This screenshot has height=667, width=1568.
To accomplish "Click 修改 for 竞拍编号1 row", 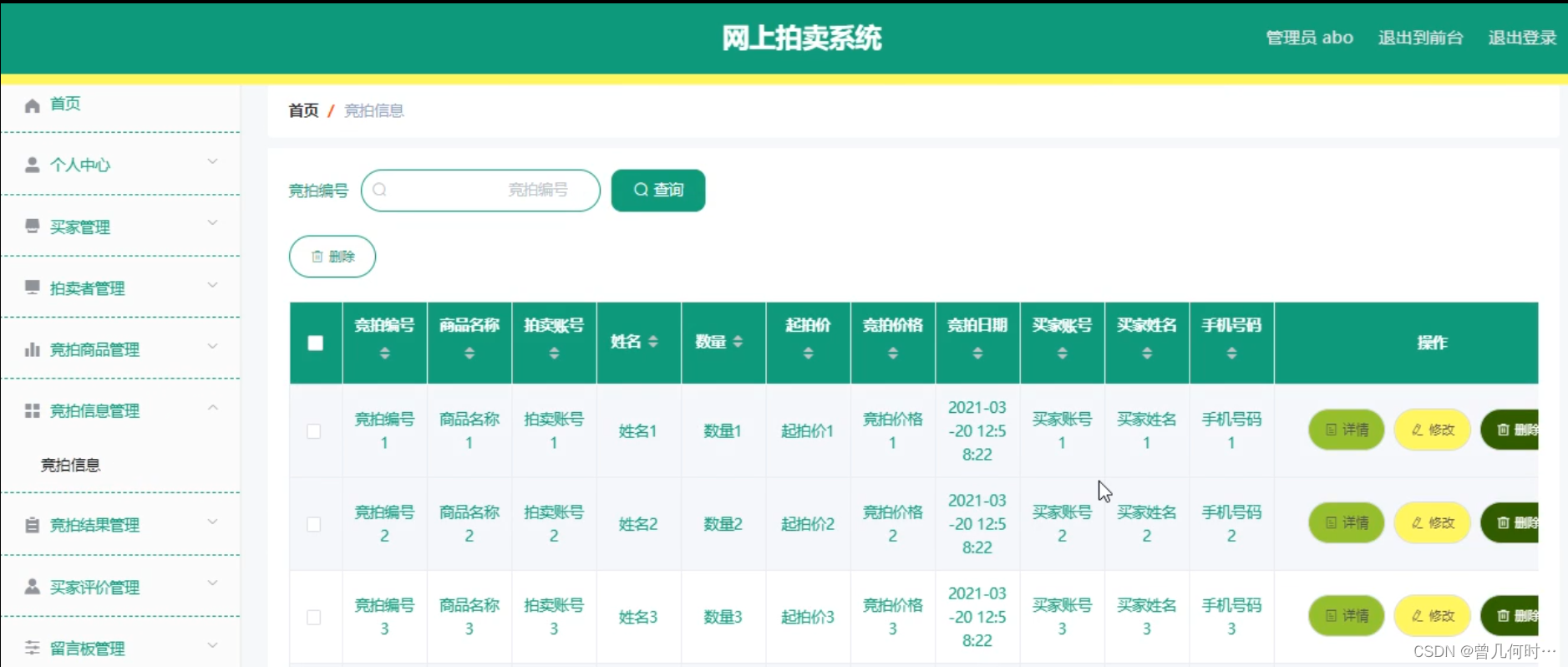I will pyautogui.click(x=1433, y=430).
